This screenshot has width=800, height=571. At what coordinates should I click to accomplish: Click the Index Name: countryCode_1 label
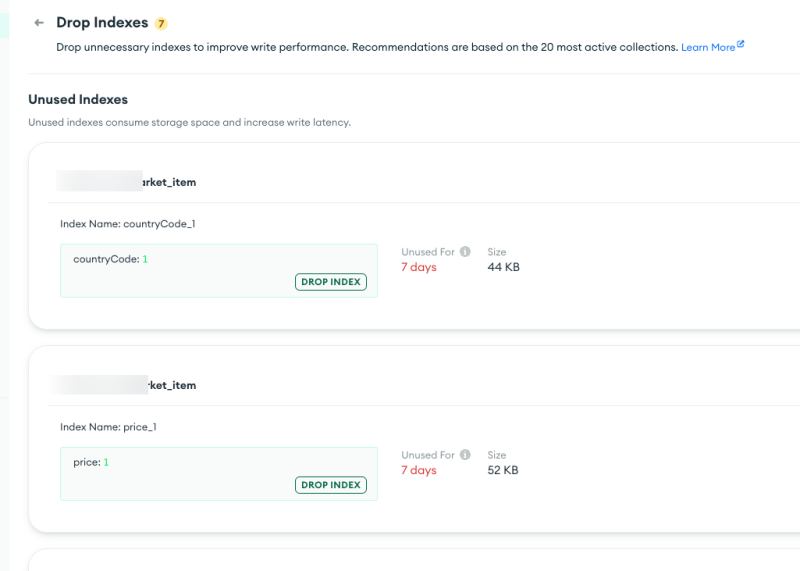(127, 224)
